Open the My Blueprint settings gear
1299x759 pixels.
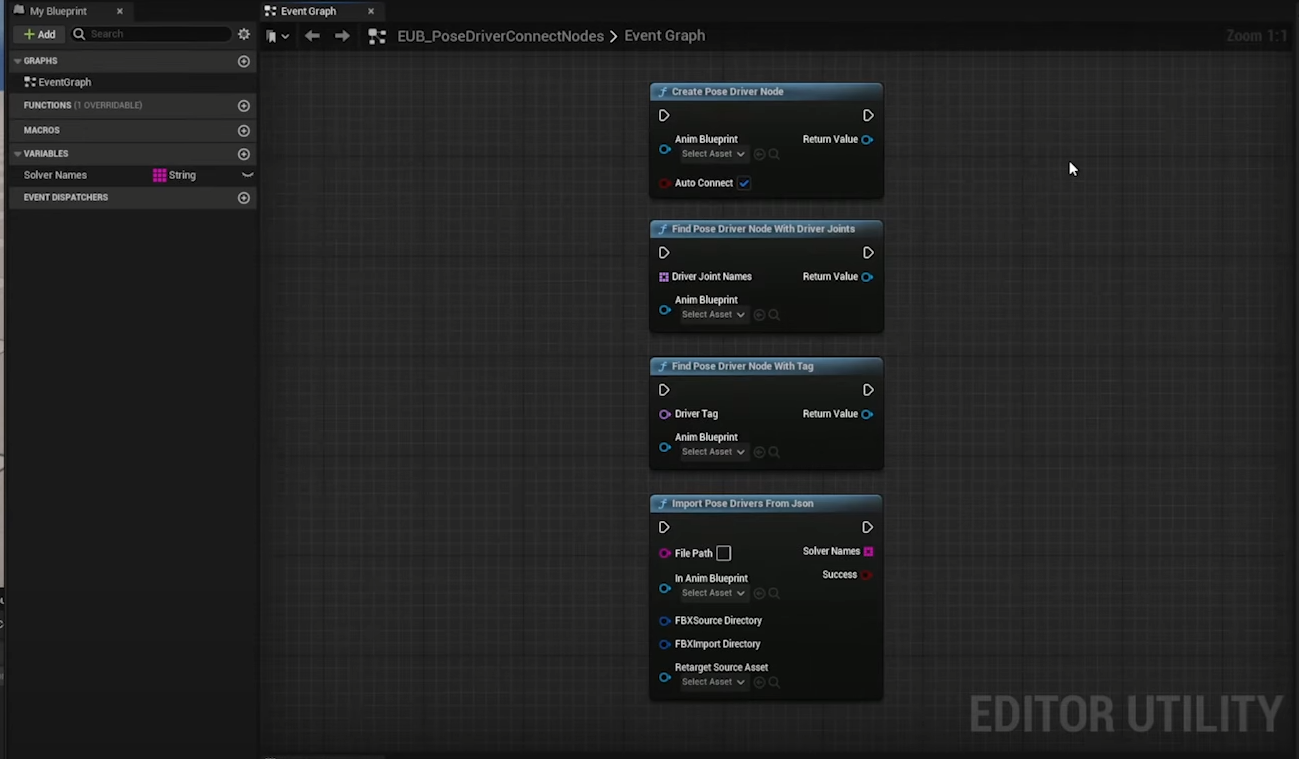click(244, 34)
